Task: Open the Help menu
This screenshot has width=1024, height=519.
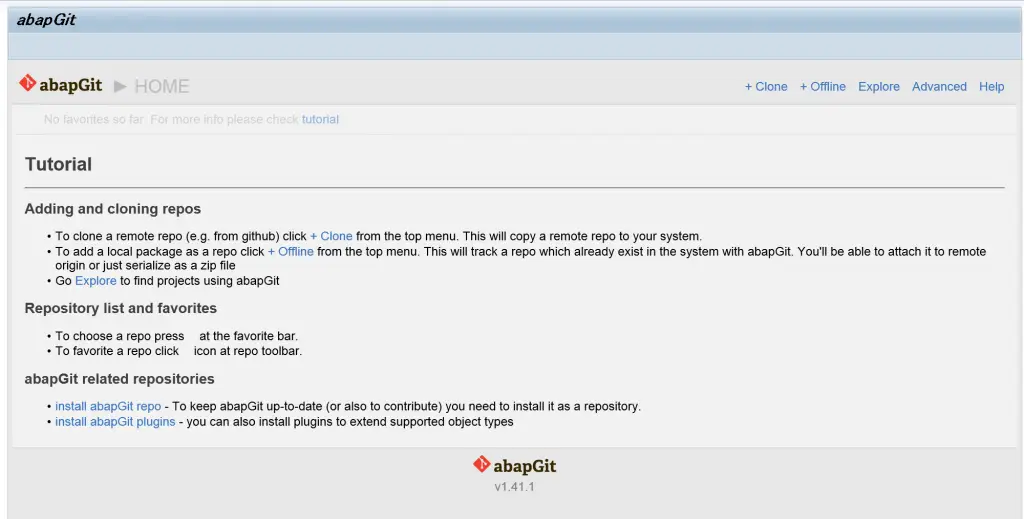Action: (991, 86)
